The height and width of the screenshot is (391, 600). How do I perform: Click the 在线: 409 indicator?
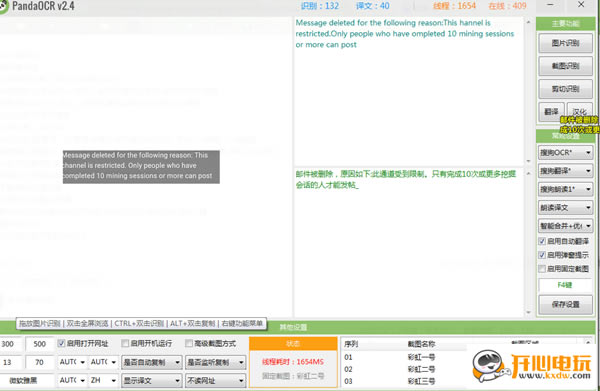507,6
